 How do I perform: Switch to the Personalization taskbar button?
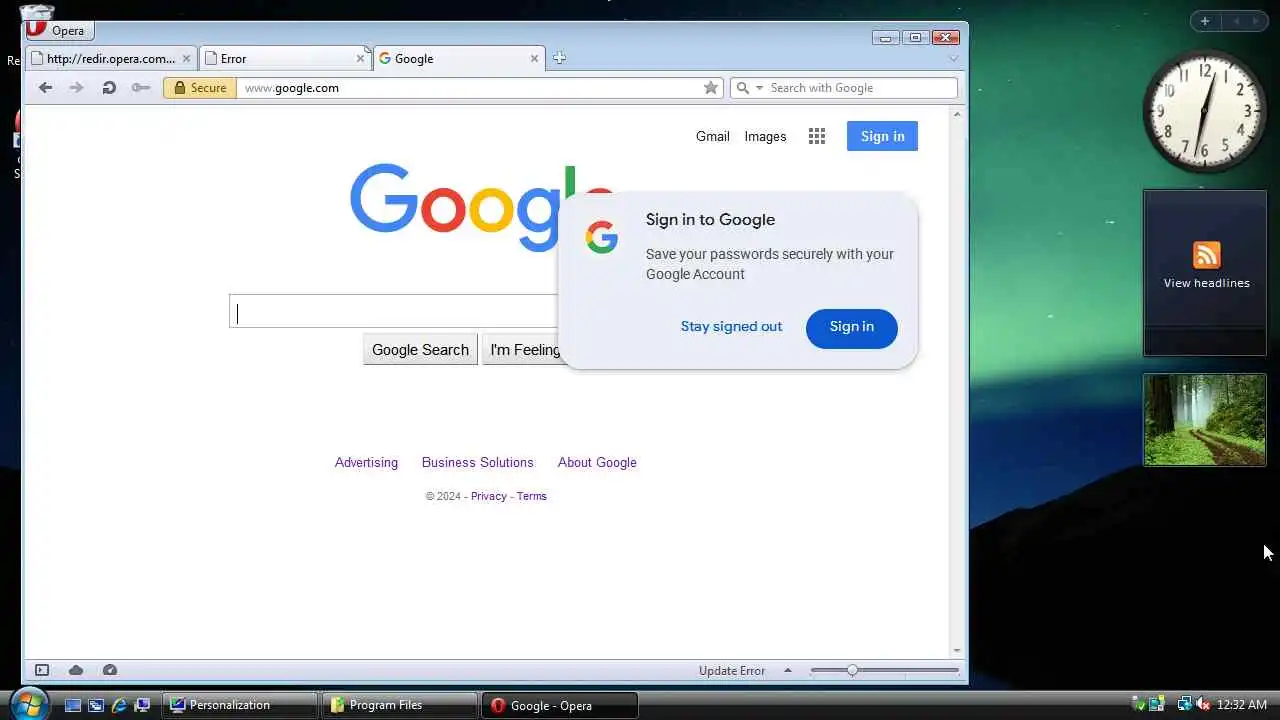point(240,705)
